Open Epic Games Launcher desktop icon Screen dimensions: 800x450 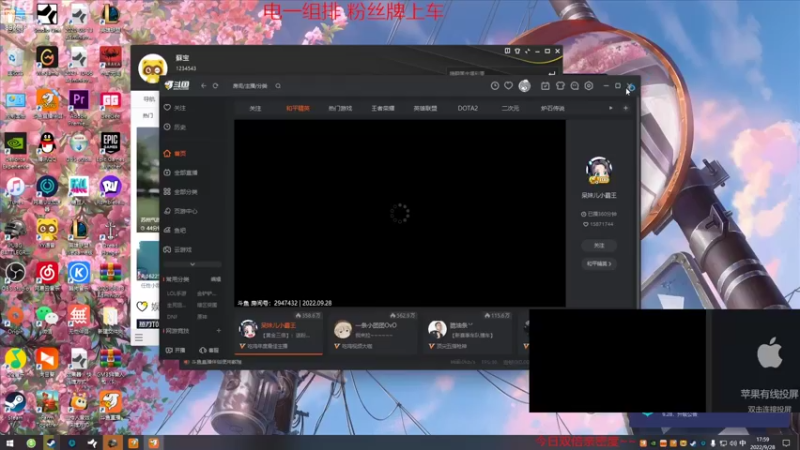click(x=110, y=144)
